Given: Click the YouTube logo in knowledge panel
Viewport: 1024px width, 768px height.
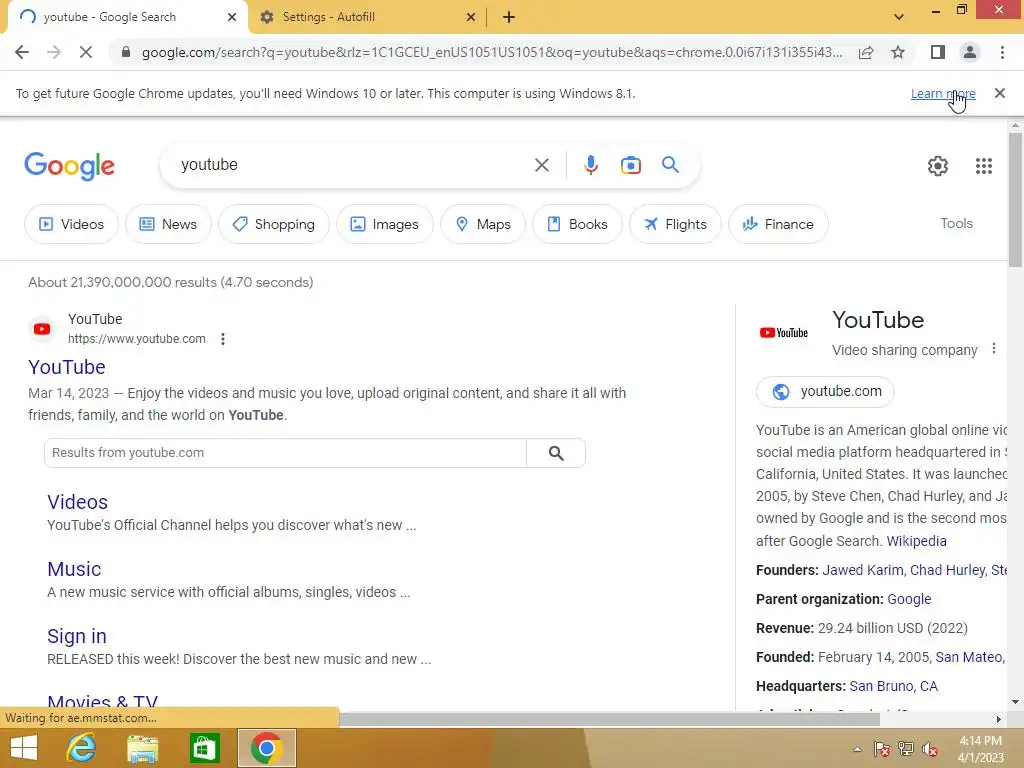Looking at the screenshot, I should (x=784, y=333).
